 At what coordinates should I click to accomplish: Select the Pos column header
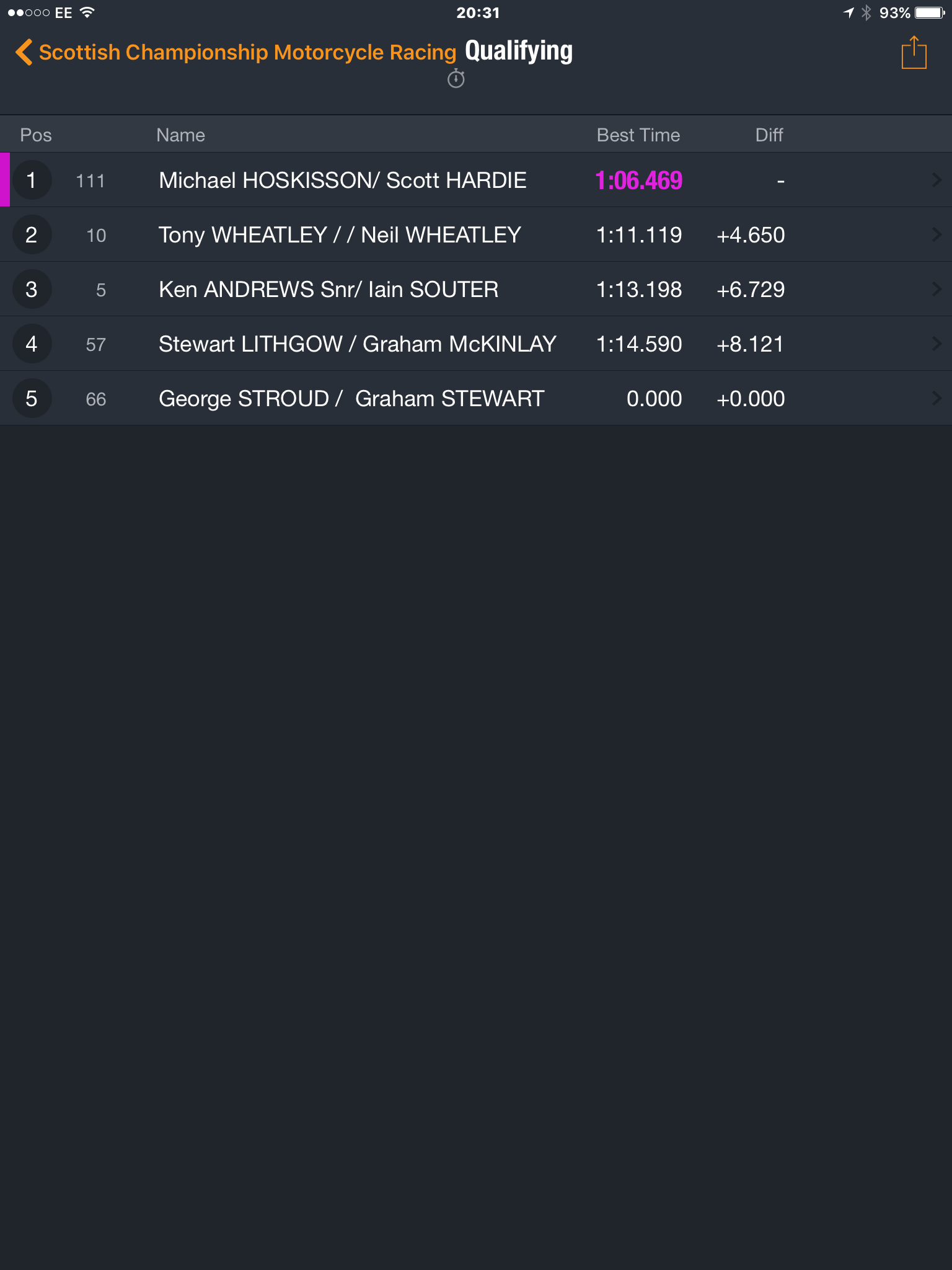pos(36,135)
